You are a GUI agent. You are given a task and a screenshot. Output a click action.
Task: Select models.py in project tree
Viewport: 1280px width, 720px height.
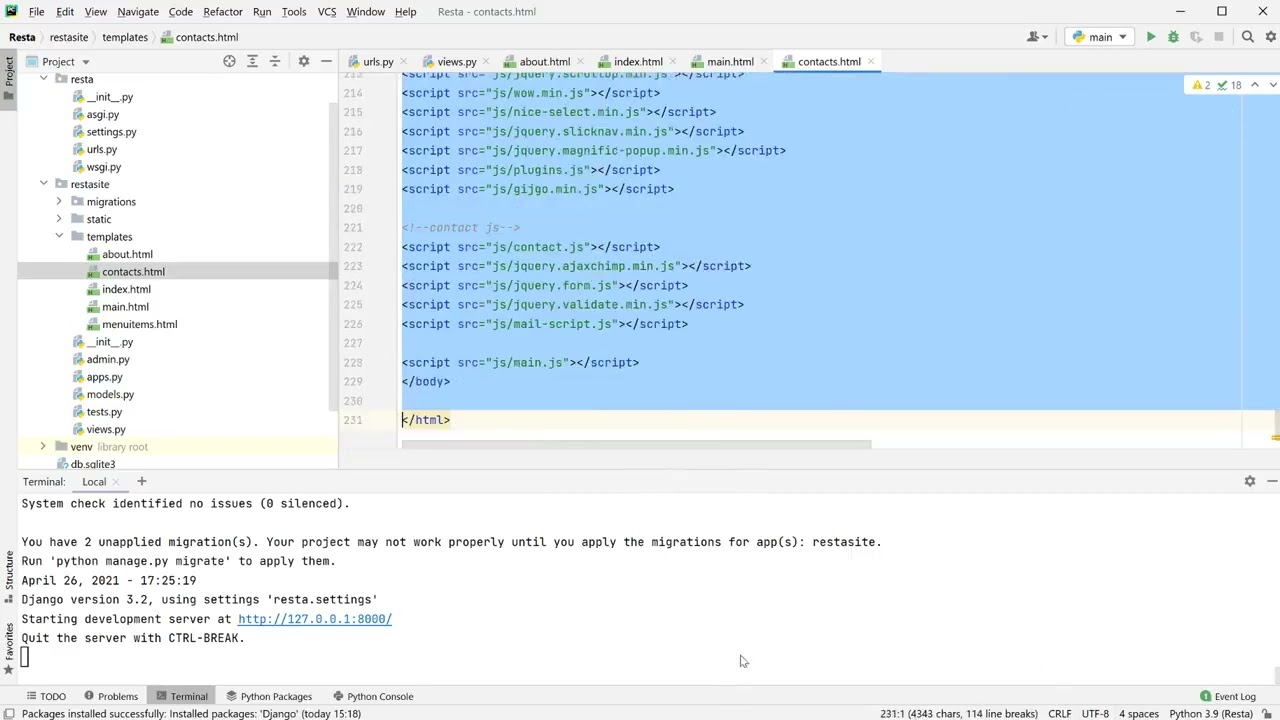(x=110, y=394)
